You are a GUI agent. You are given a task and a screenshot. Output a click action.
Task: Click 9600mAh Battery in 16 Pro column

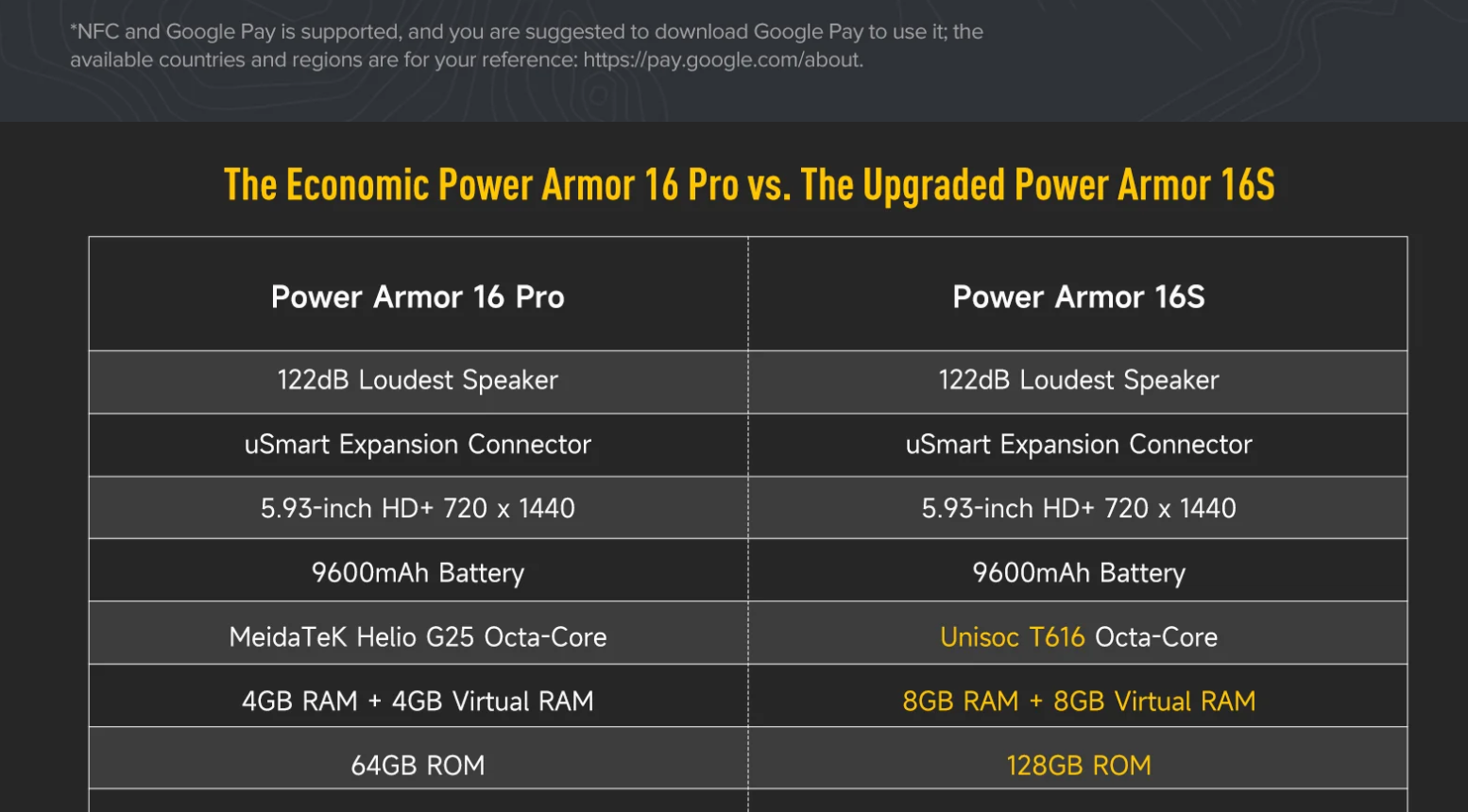click(x=418, y=573)
